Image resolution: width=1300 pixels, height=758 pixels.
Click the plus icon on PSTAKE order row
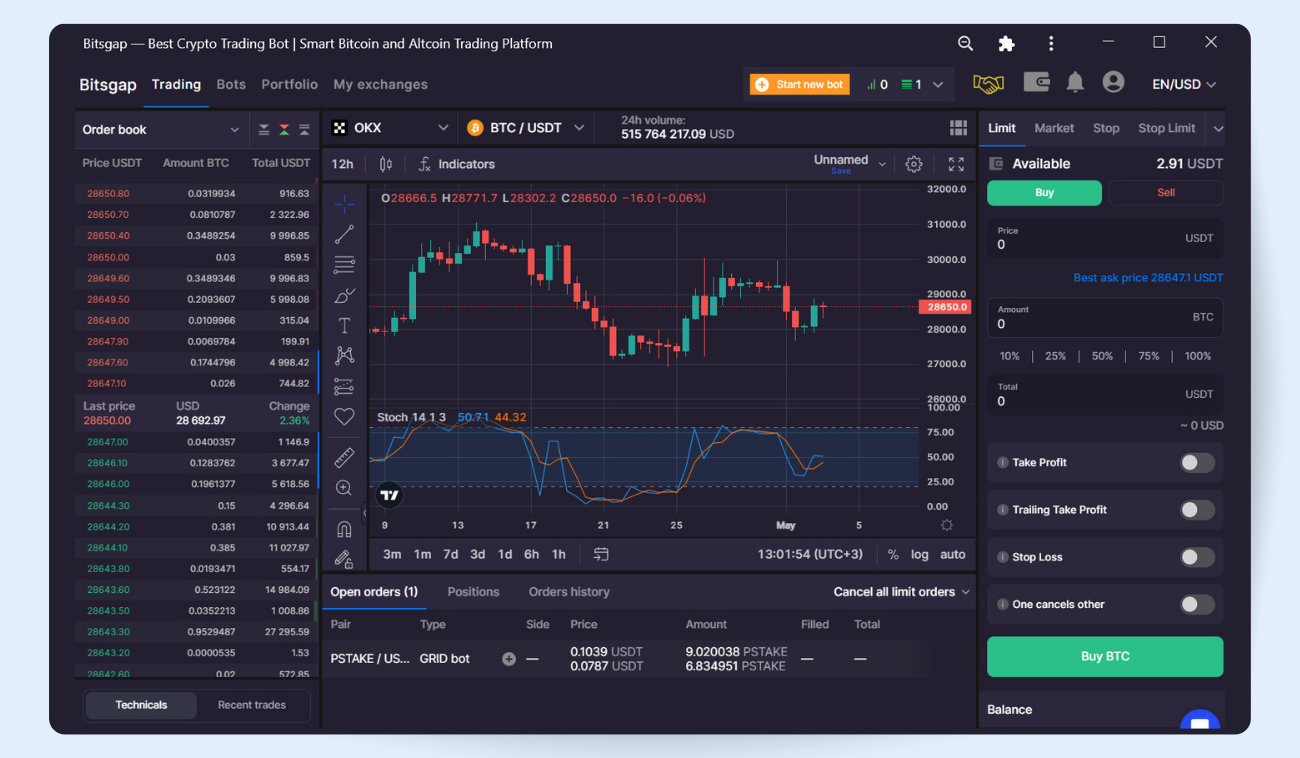tap(509, 659)
